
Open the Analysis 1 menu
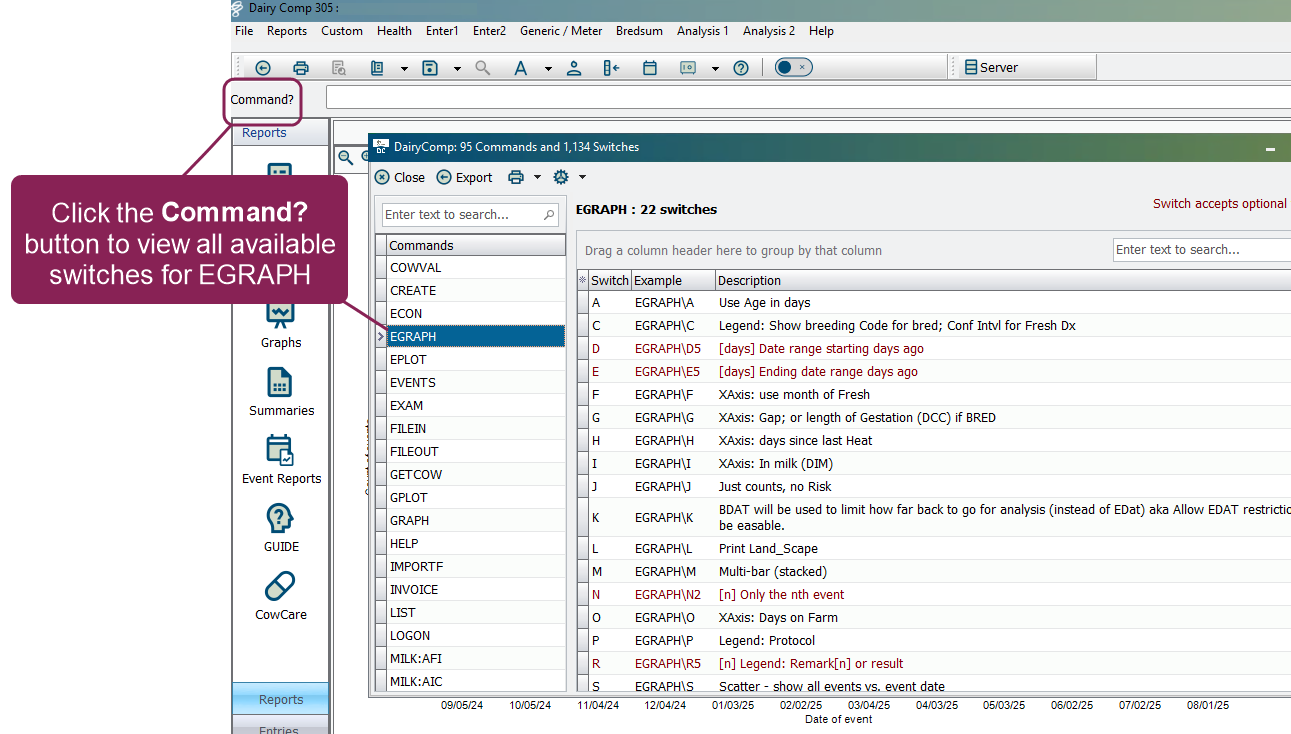702,31
